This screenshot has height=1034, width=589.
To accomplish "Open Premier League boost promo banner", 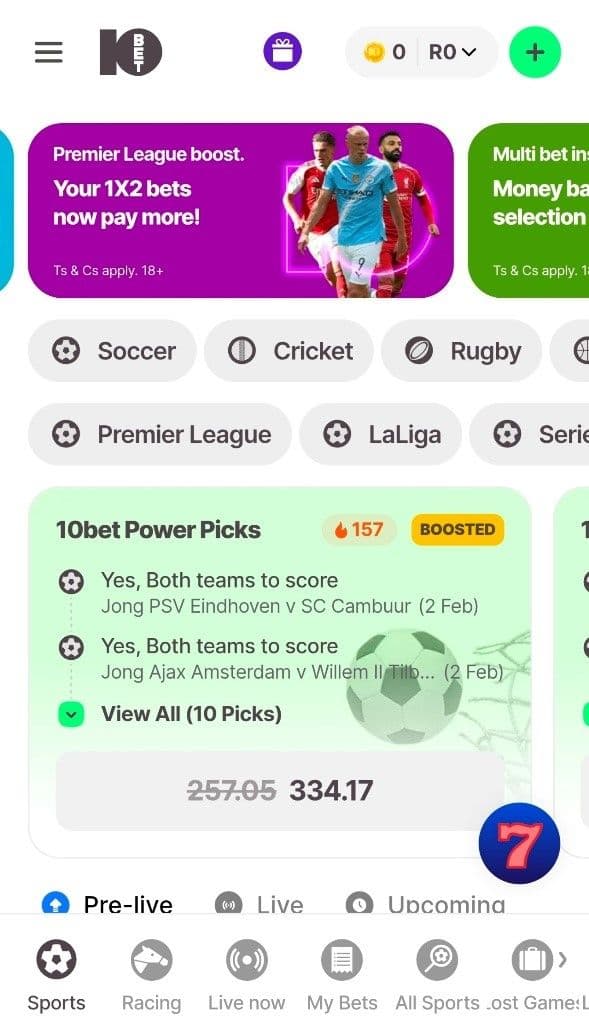I will pos(241,210).
